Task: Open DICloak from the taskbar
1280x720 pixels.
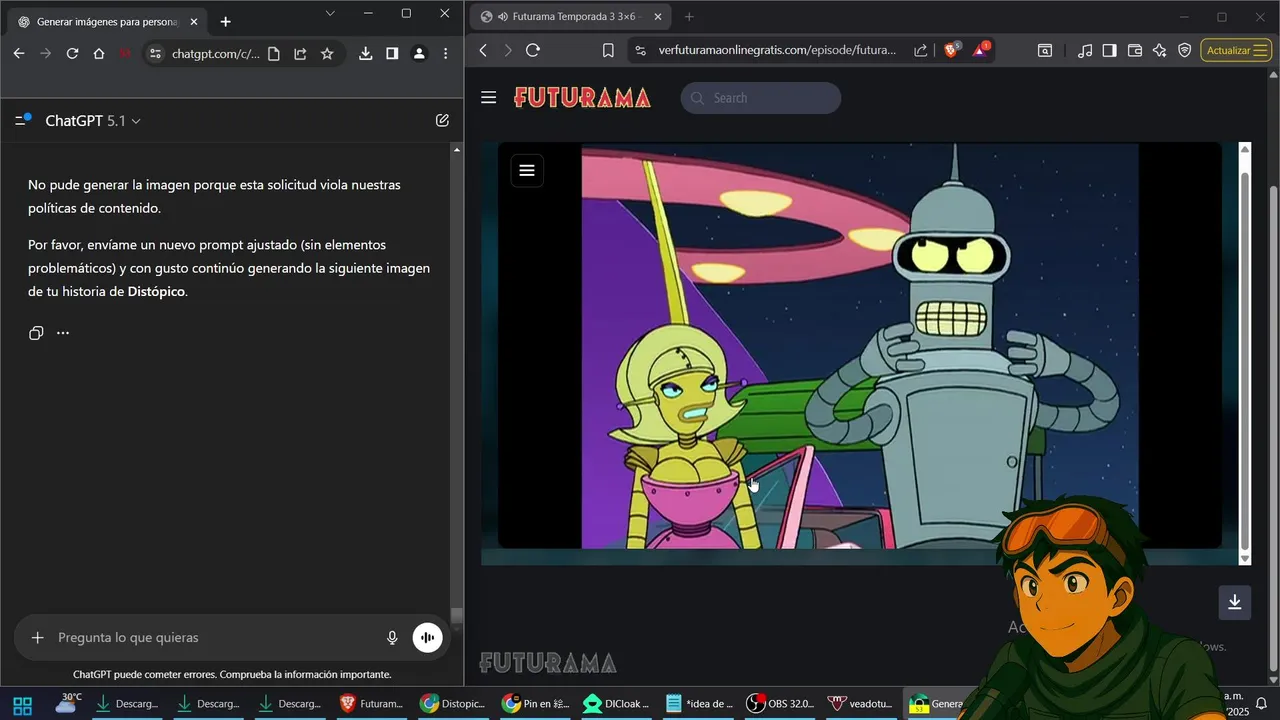Action: pyautogui.click(x=617, y=704)
